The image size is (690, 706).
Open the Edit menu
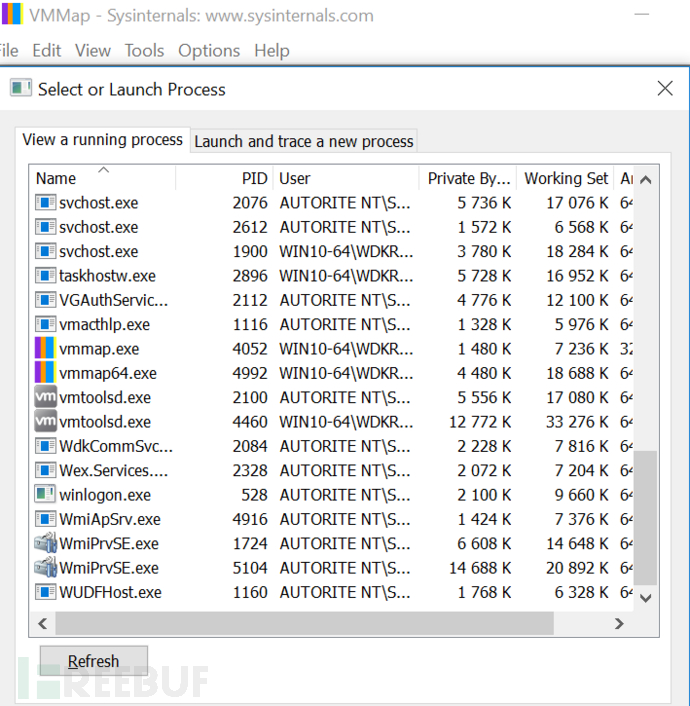point(46,50)
